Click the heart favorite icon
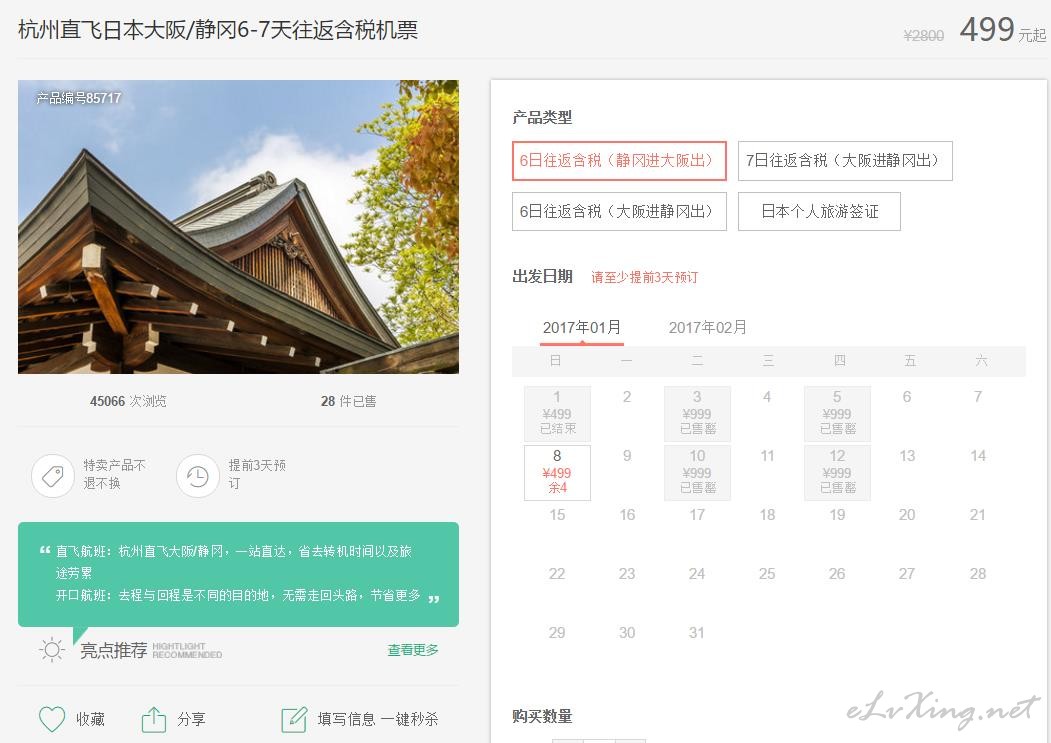The image size is (1051, 743). coord(51,719)
